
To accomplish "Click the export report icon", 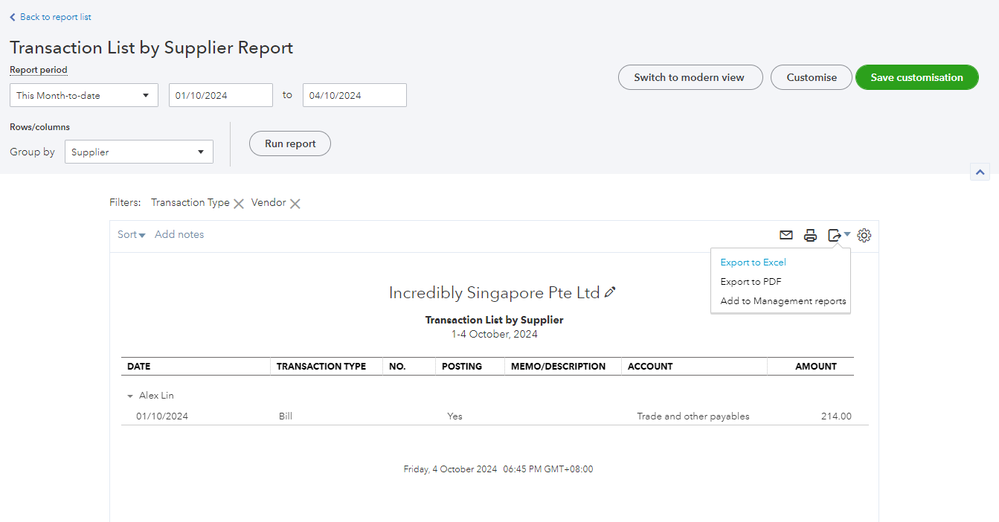I will [x=836, y=235].
